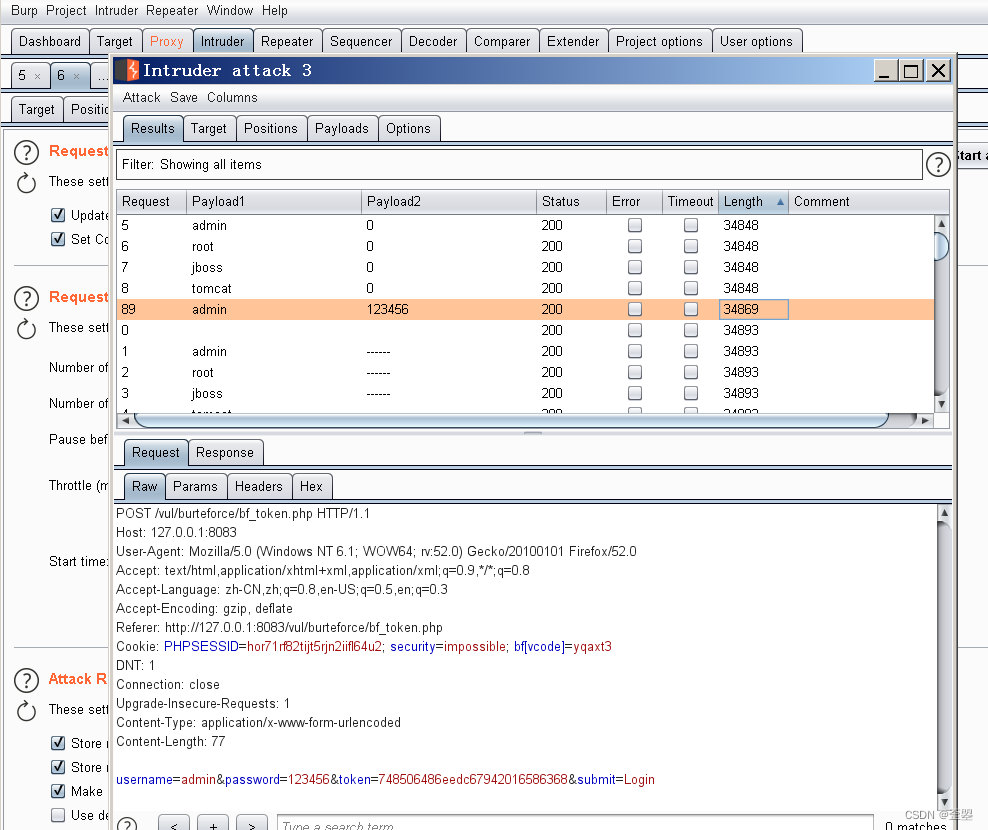Image resolution: width=988 pixels, height=830 pixels.
Task: Toggle Error checkbox for root request 6
Action: (635, 246)
